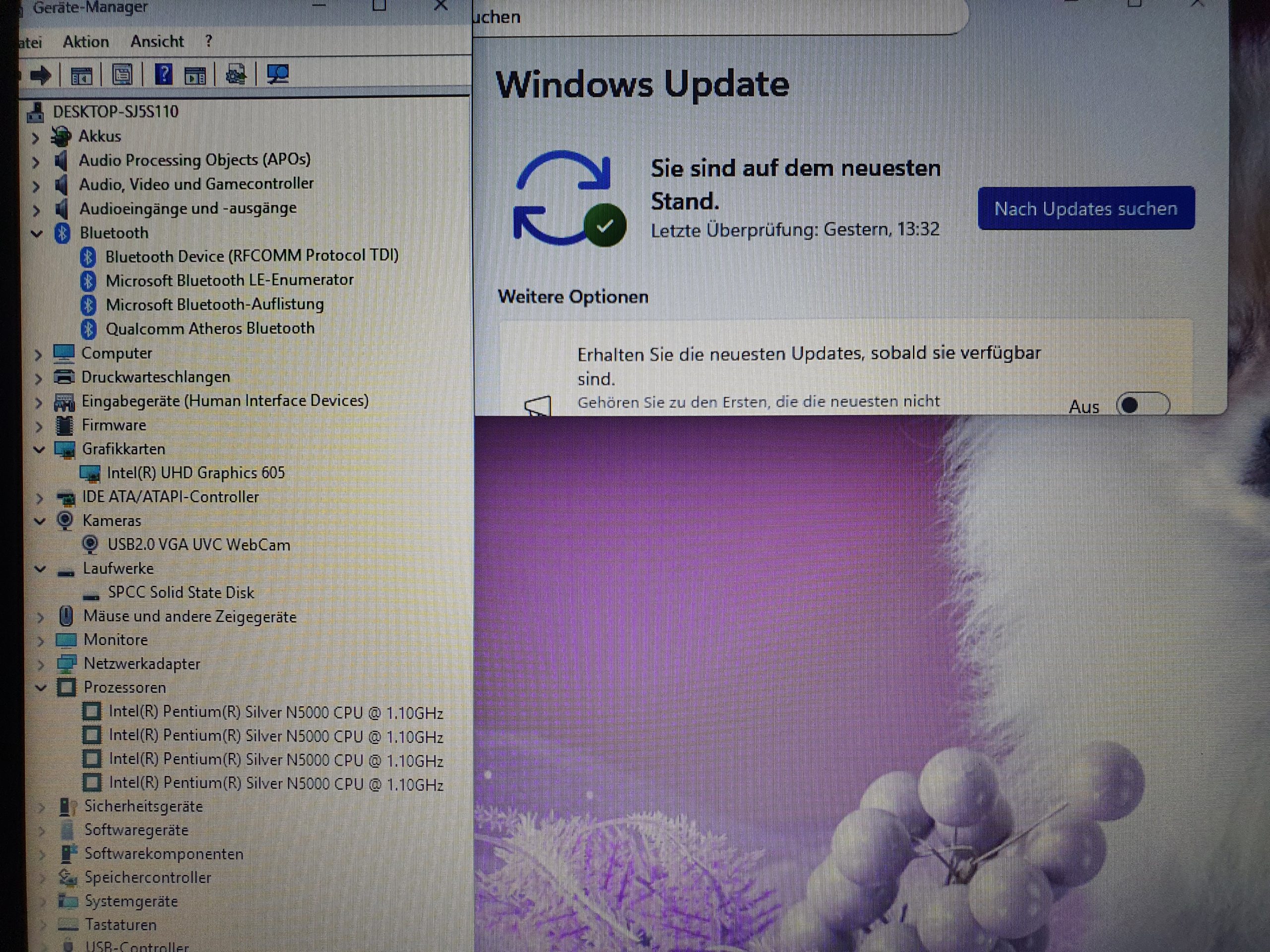
Task: Select the Intel UHD Graphics 605 device
Action: (195, 473)
